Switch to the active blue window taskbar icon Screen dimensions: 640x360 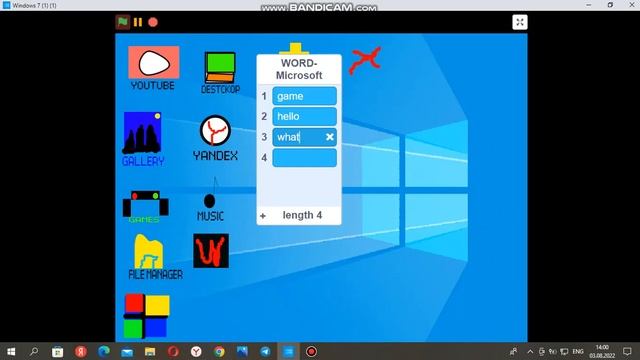288,351
